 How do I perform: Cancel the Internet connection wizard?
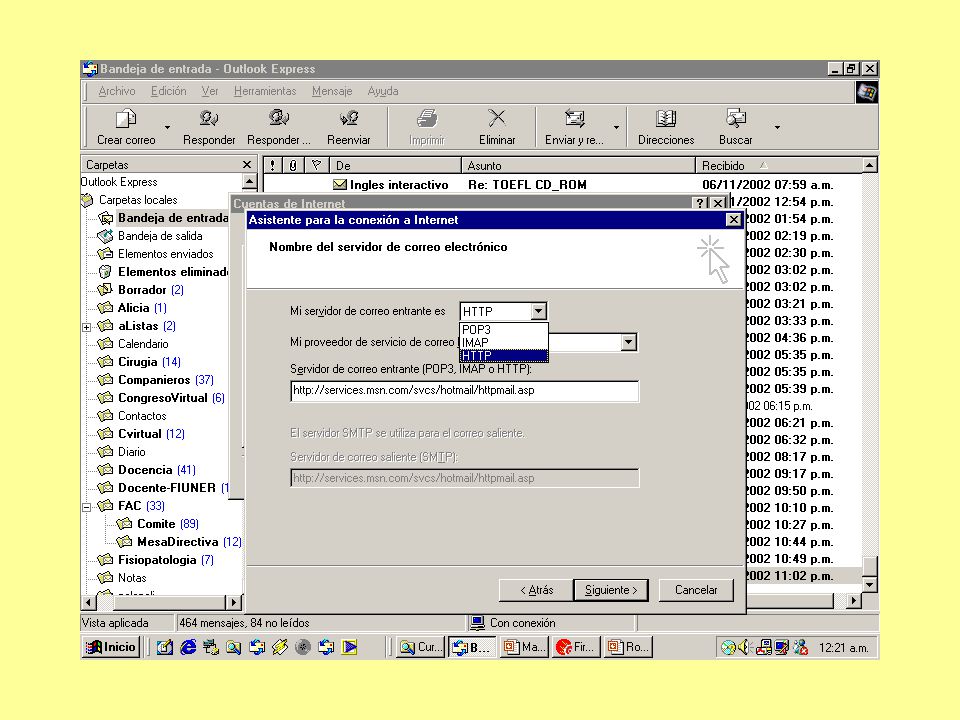(696, 590)
